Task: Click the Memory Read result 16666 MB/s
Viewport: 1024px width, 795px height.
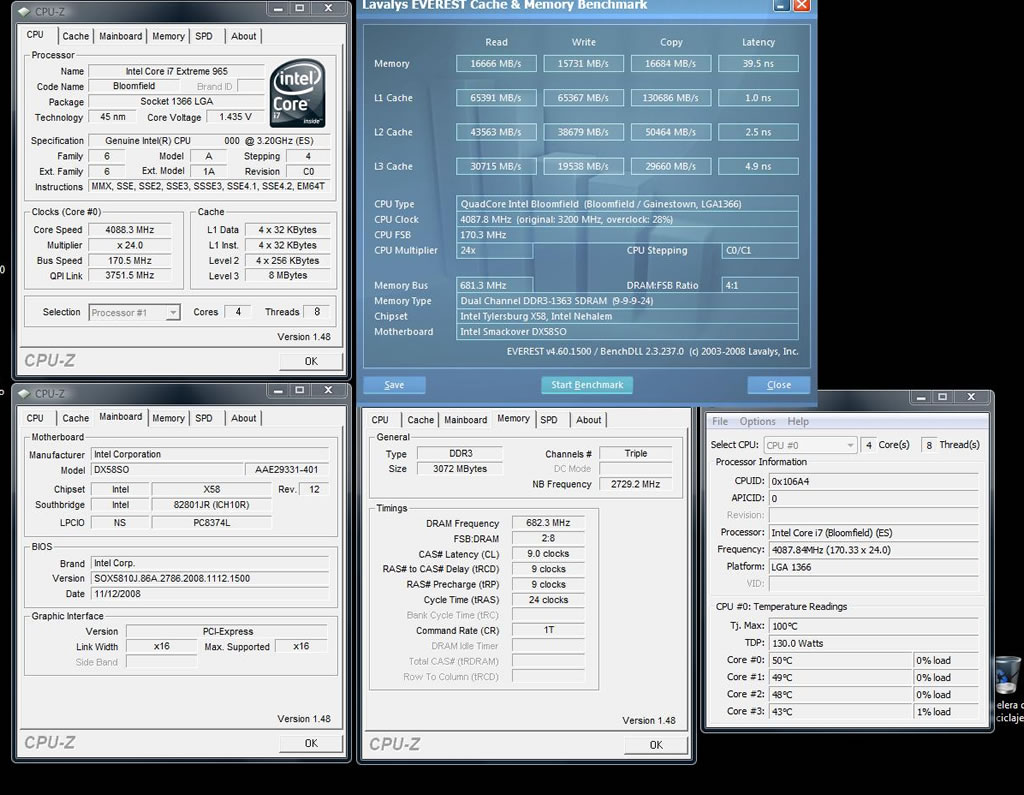Action: coord(496,63)
